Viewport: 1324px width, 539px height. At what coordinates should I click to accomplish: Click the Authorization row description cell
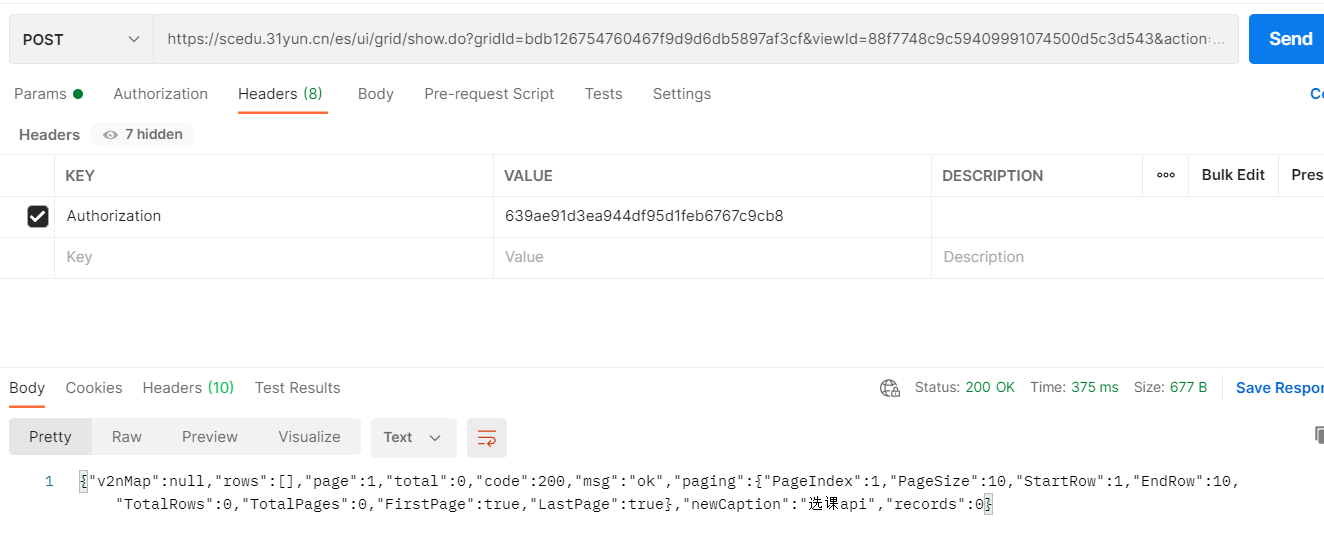click(1128, 216)
